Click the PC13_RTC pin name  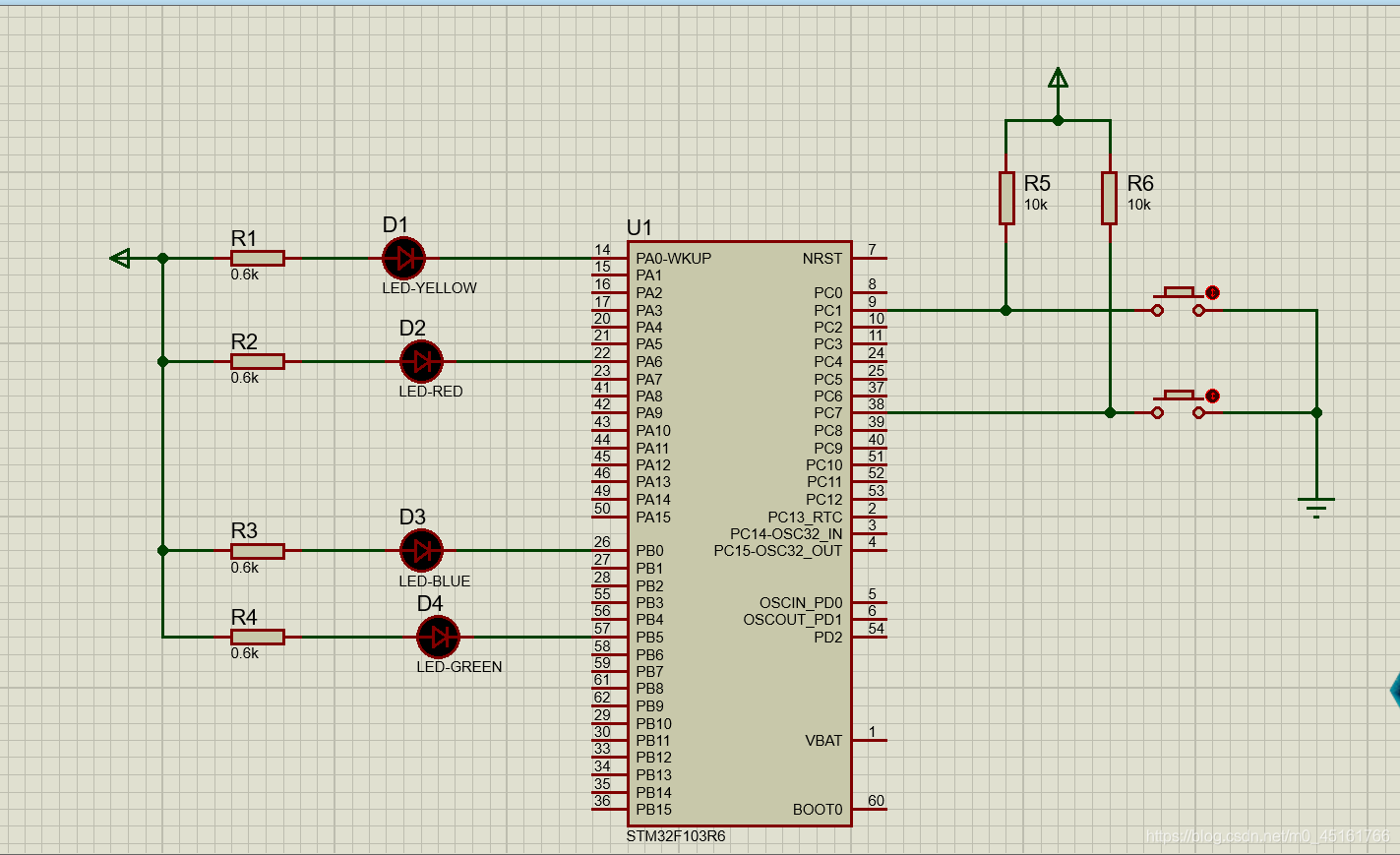point(805,518)
